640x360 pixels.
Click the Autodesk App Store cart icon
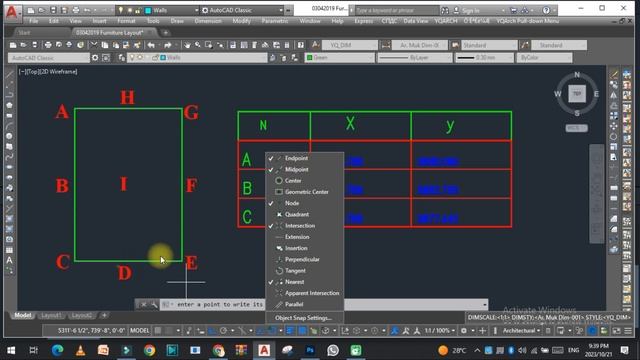[x=513, y=10]
